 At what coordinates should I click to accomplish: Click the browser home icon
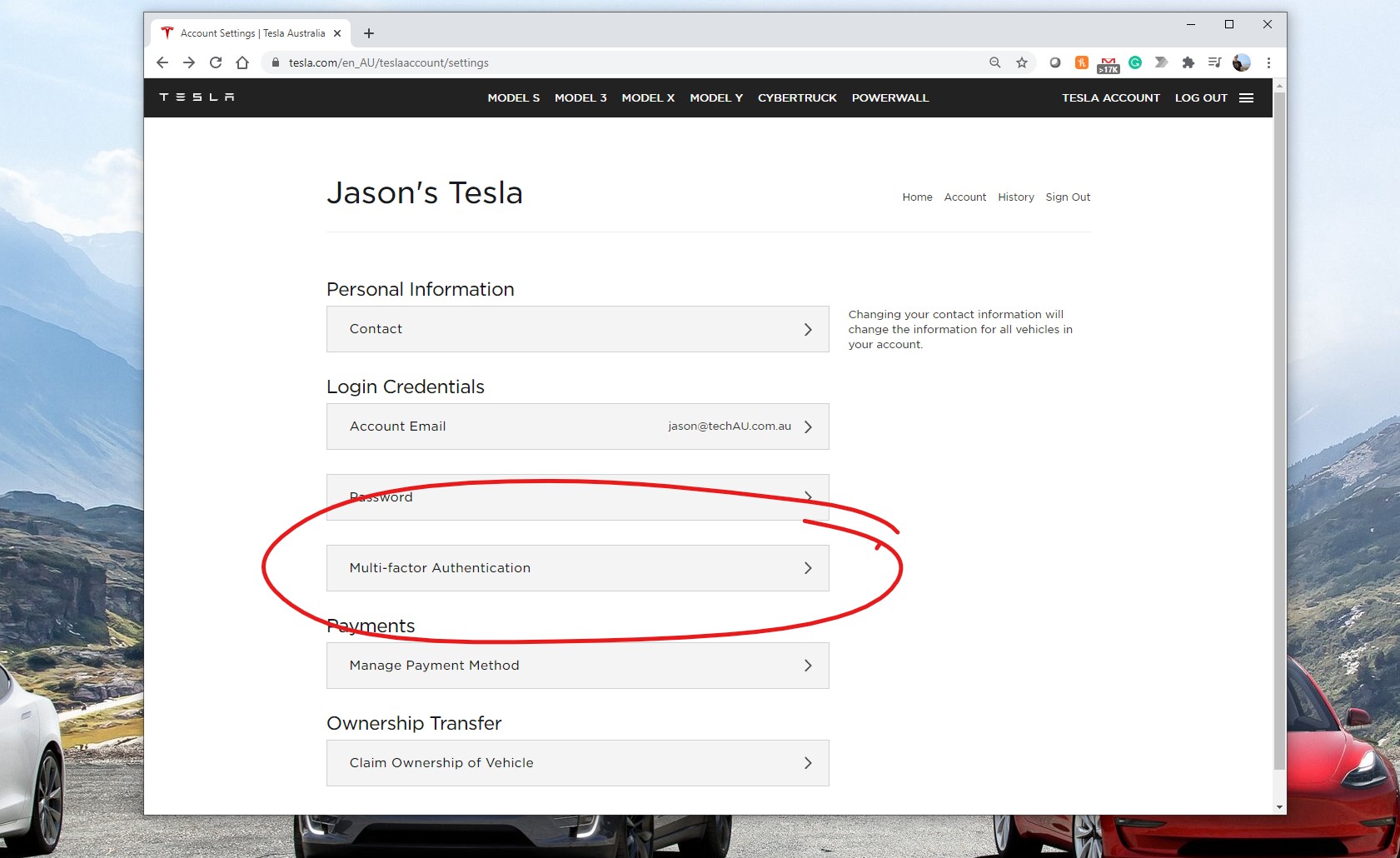(242, 62)
